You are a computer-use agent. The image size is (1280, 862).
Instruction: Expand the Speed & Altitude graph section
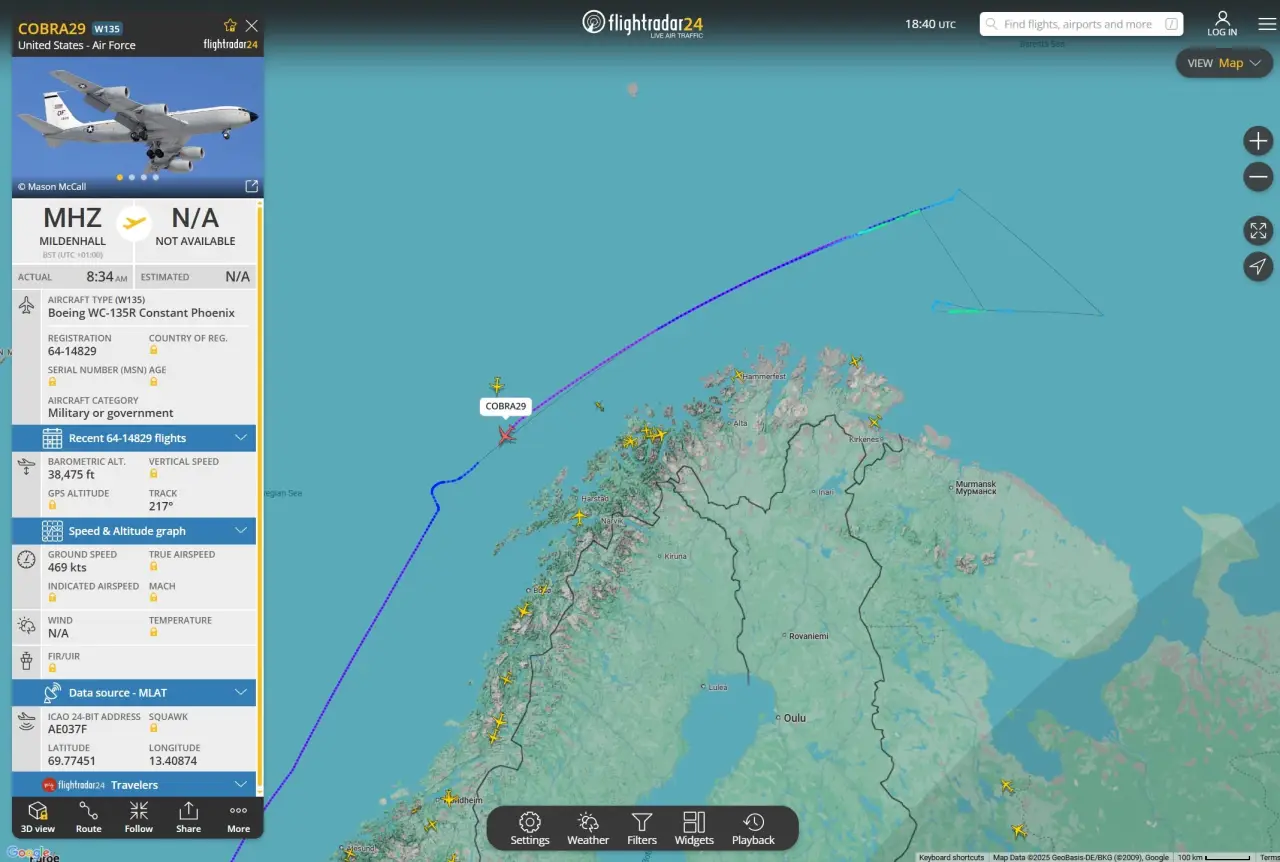coord(134,531)
